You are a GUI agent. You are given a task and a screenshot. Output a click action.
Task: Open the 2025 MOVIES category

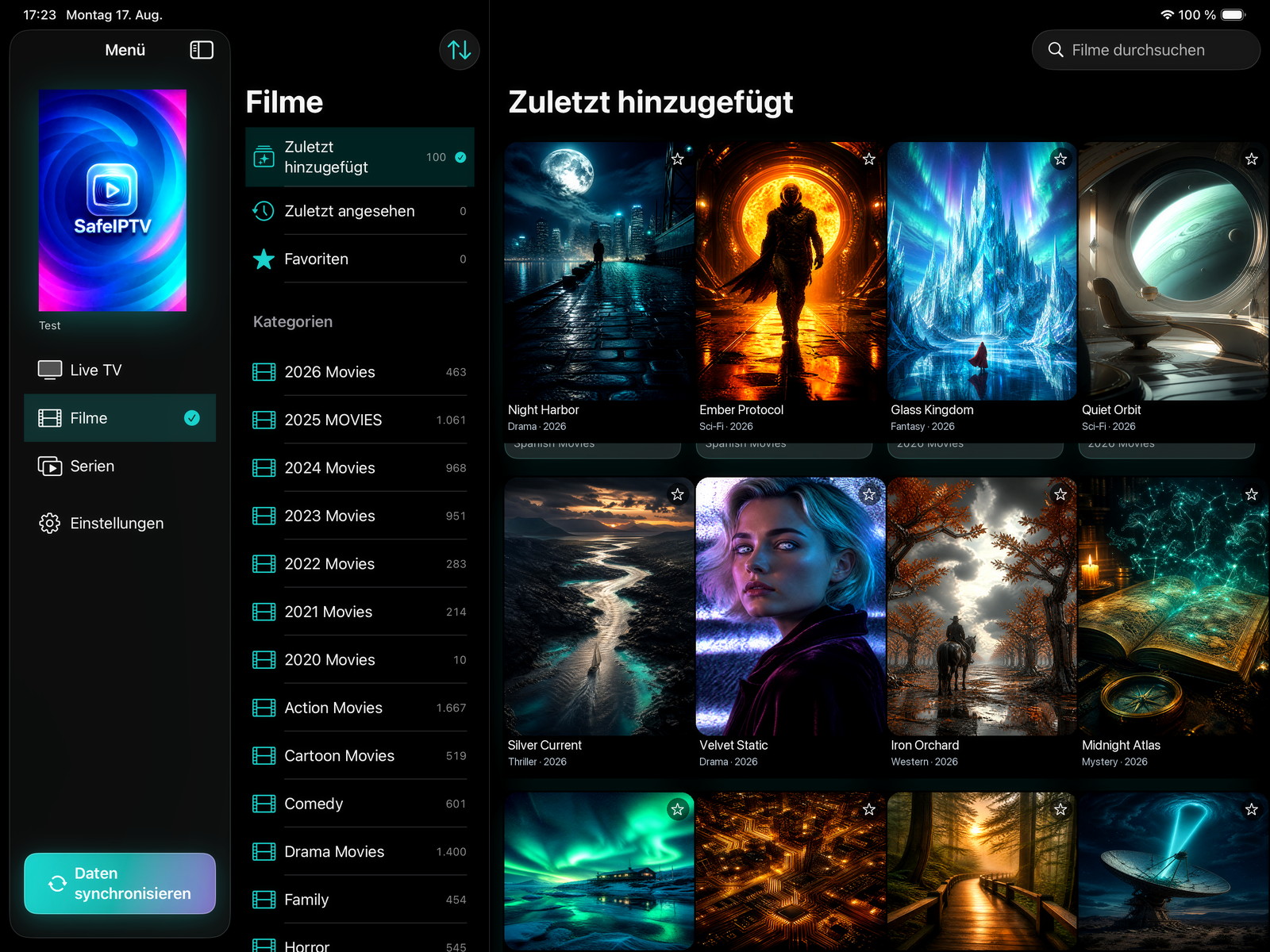[360, 420]
